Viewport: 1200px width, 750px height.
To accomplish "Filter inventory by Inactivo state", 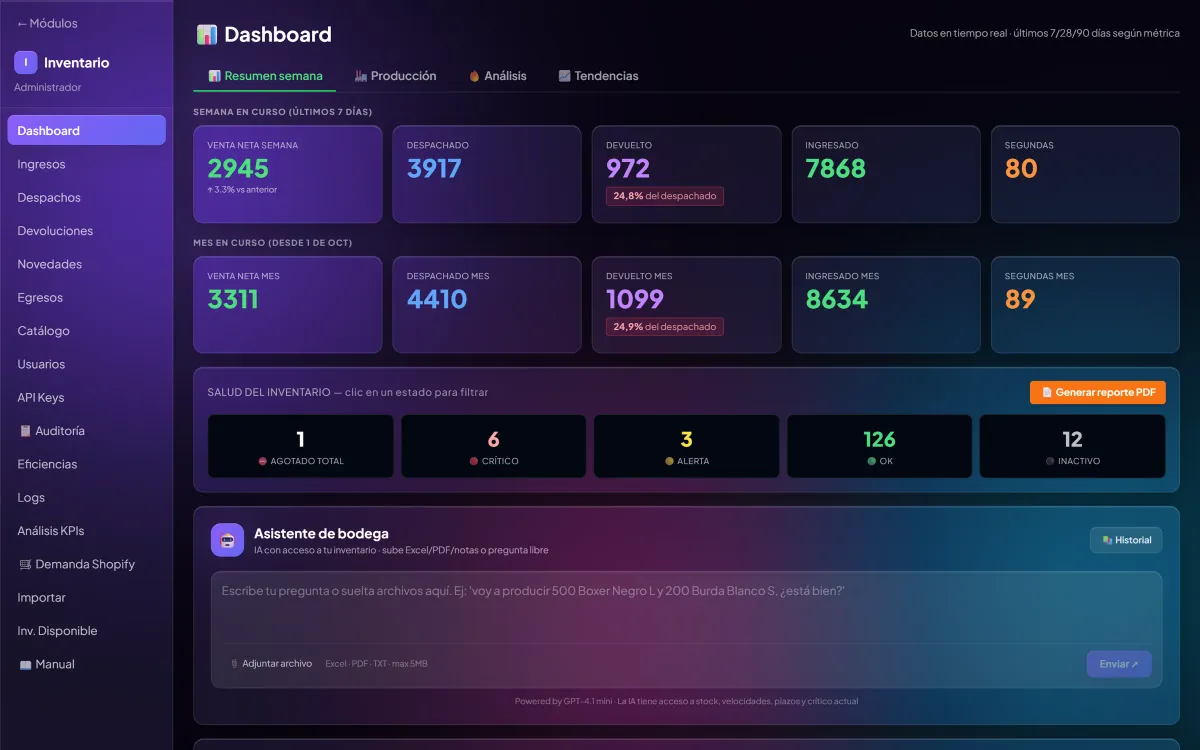I will tap(1073, 446).
